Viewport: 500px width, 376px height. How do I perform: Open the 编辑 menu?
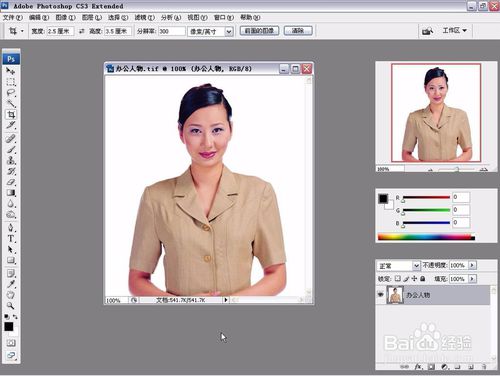(39, 17)
